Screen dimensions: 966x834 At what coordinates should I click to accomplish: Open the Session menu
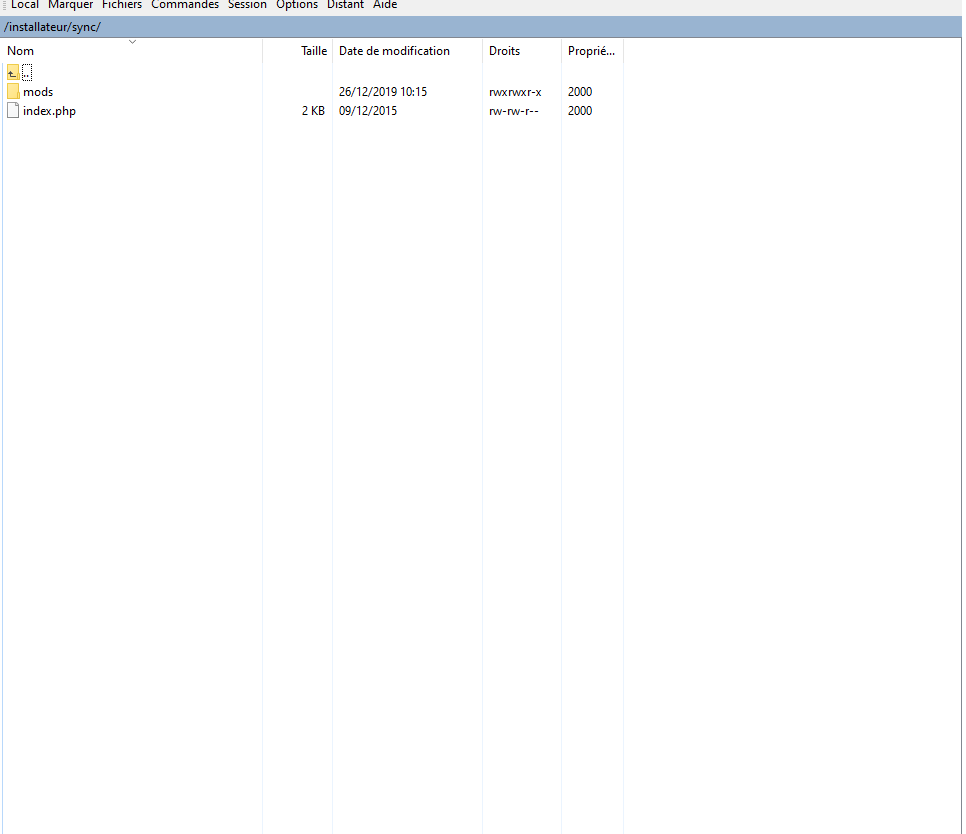pos(247,5)
